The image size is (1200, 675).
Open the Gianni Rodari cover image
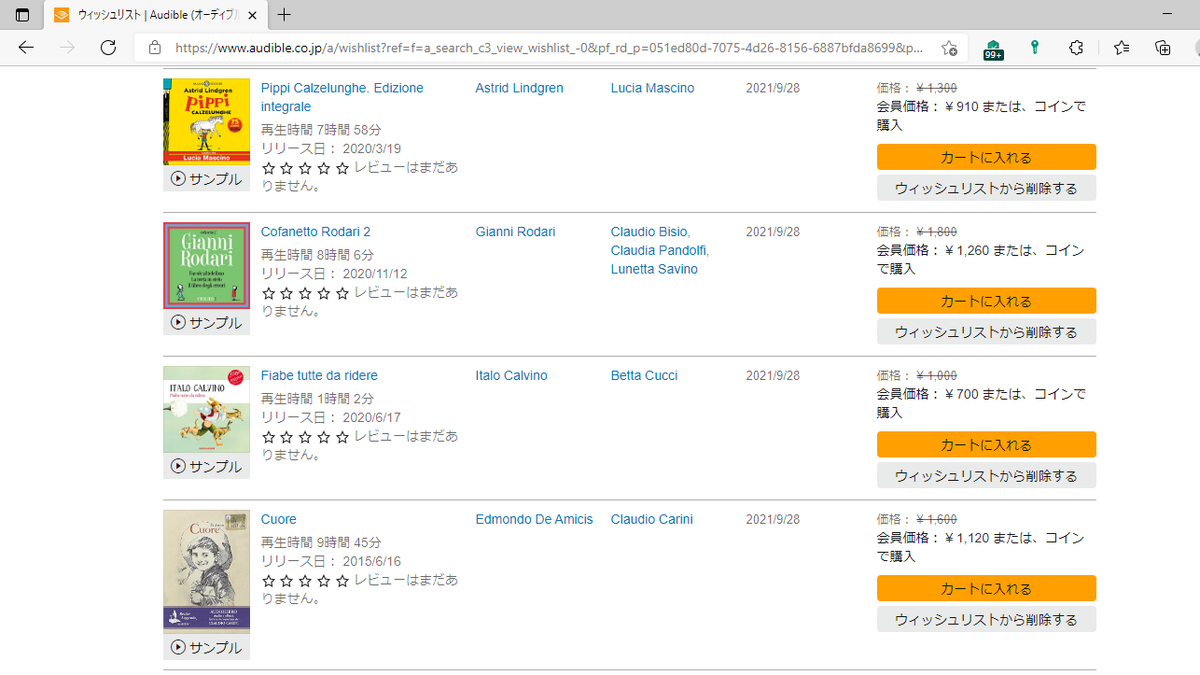pyautogui.click(x=207, y=266)
